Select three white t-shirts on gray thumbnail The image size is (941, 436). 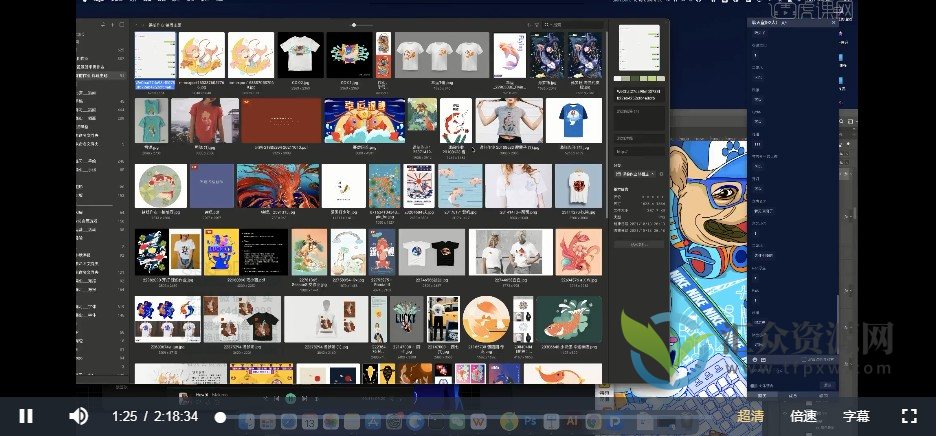(440, 55)
